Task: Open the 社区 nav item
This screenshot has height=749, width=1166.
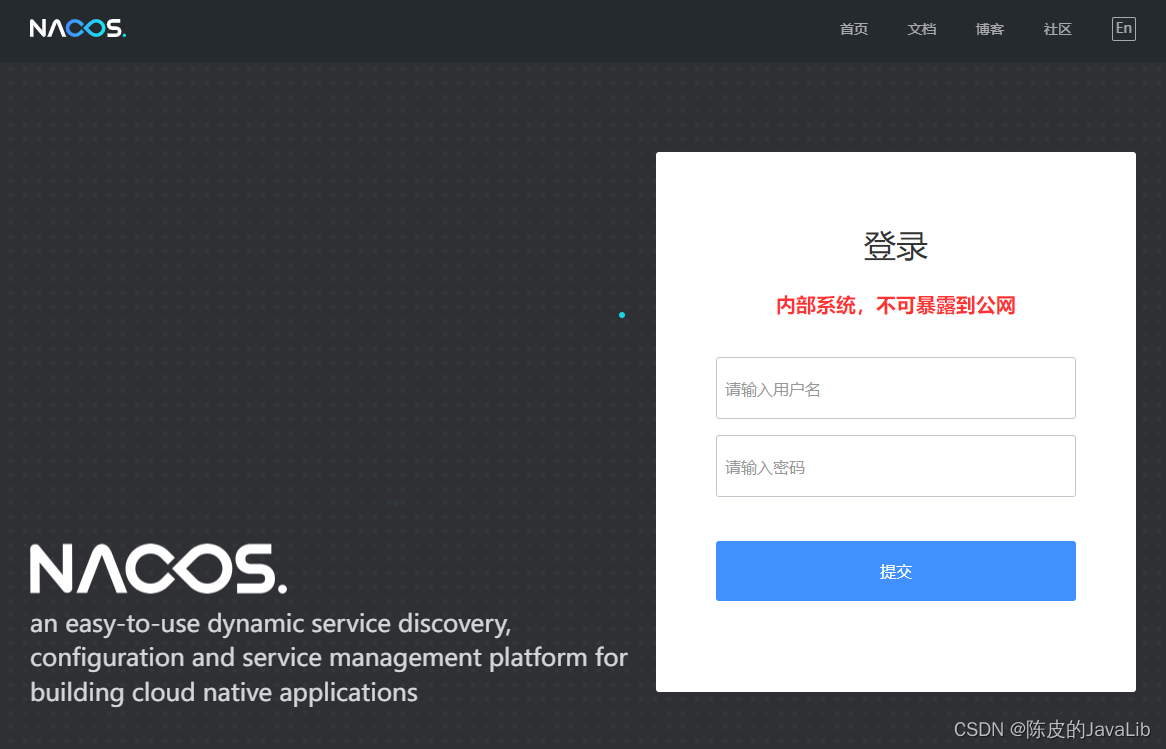Action: click(1057, 29)
